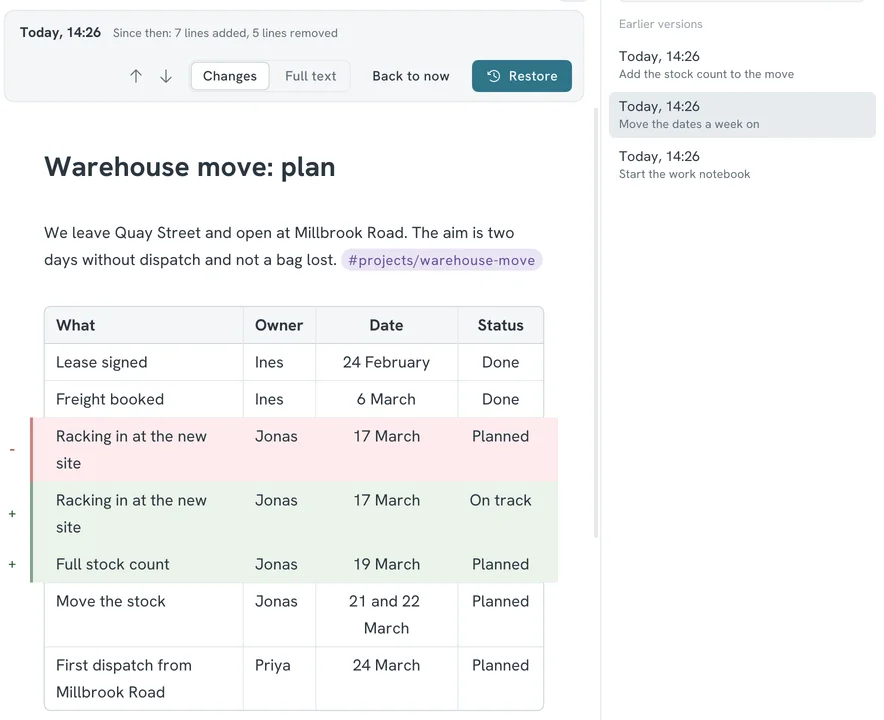This screenshot has width=884, height=720.
Task: Click the 'What' column header
Action: tap(144, 325)
